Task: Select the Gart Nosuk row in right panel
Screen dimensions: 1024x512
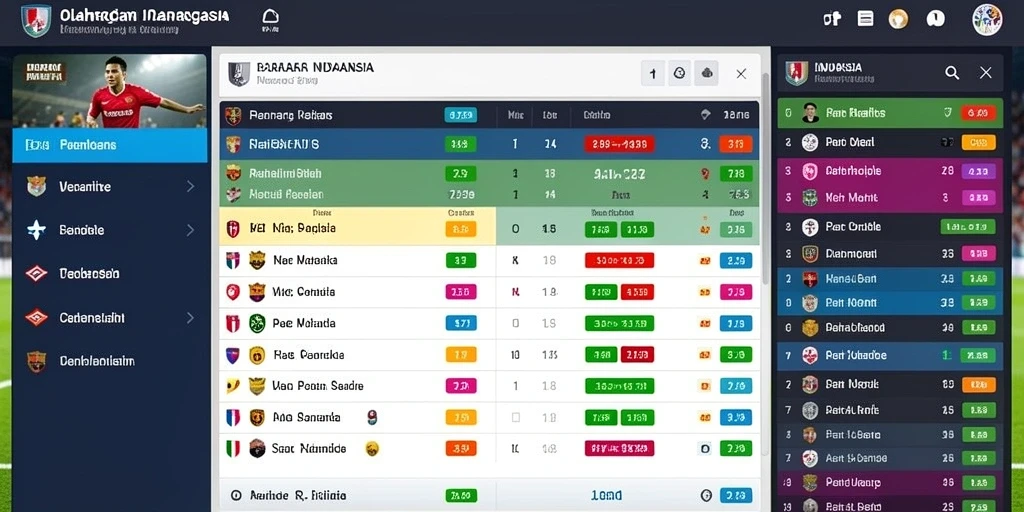Action: 890,385
